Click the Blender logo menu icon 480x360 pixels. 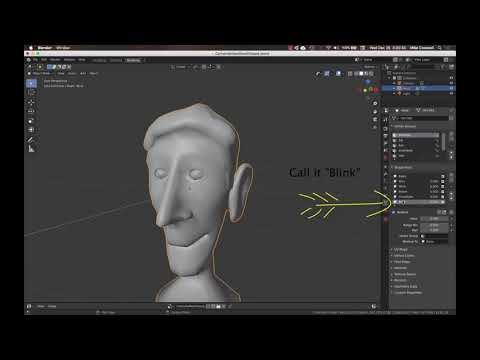pos(28,60)
